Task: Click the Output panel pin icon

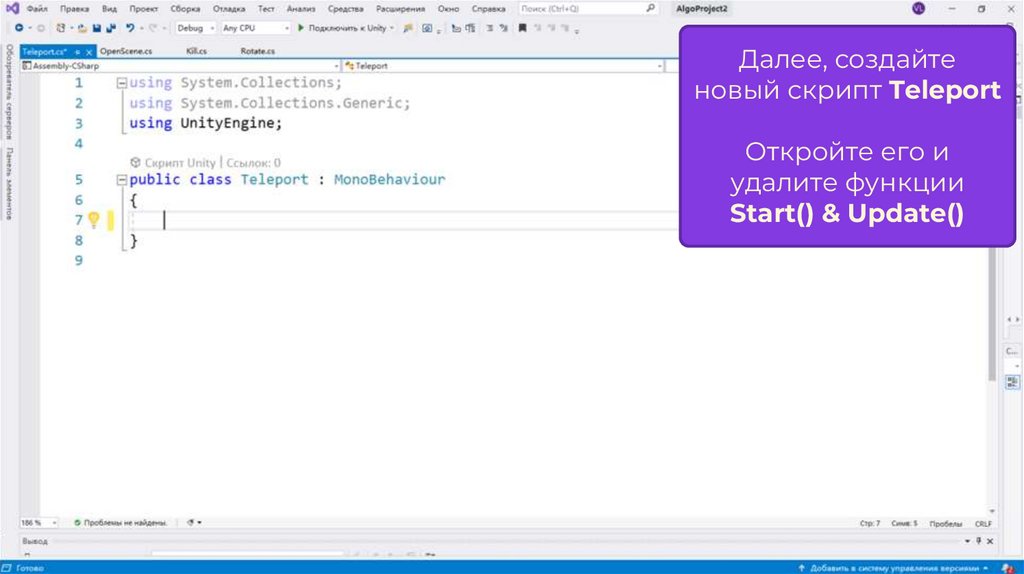Action: [978, 541]
